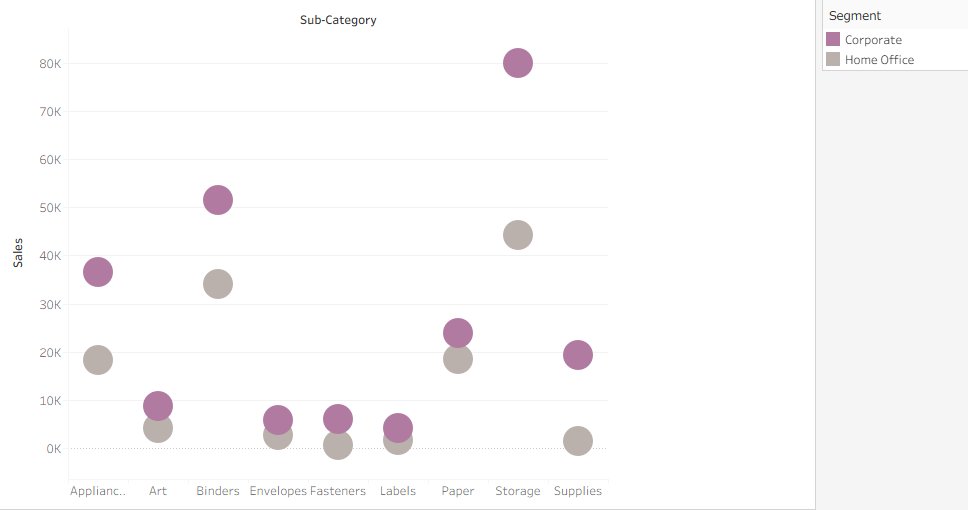Select the Home Office legend label

[x=879, y=60]
